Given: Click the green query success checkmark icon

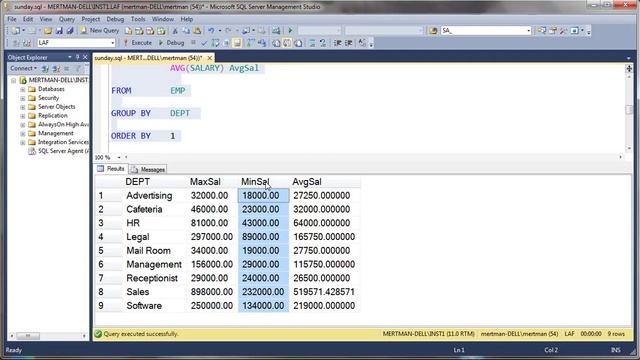Looking at the screenshot, I should (x=98, y=334).
